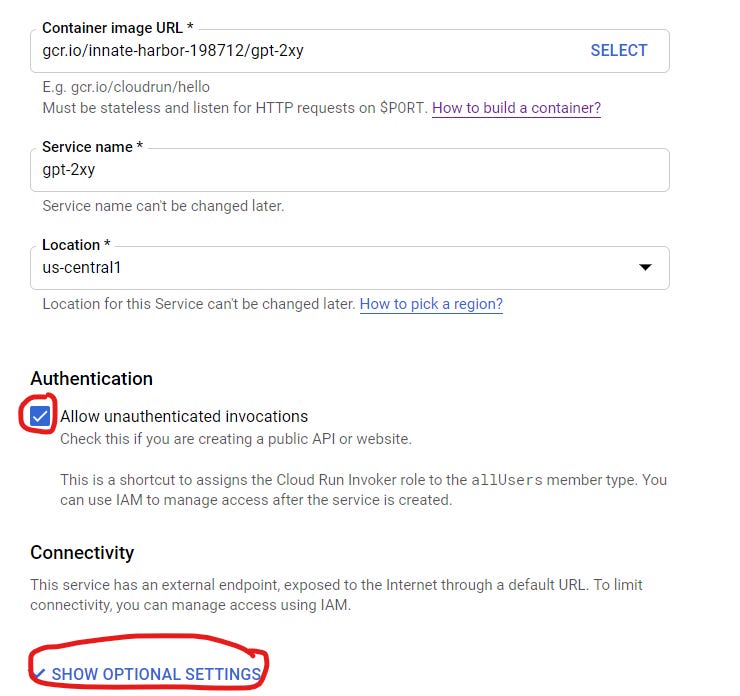Click the 'Allow unauthenticated invocations' label text

click(184, 416)
